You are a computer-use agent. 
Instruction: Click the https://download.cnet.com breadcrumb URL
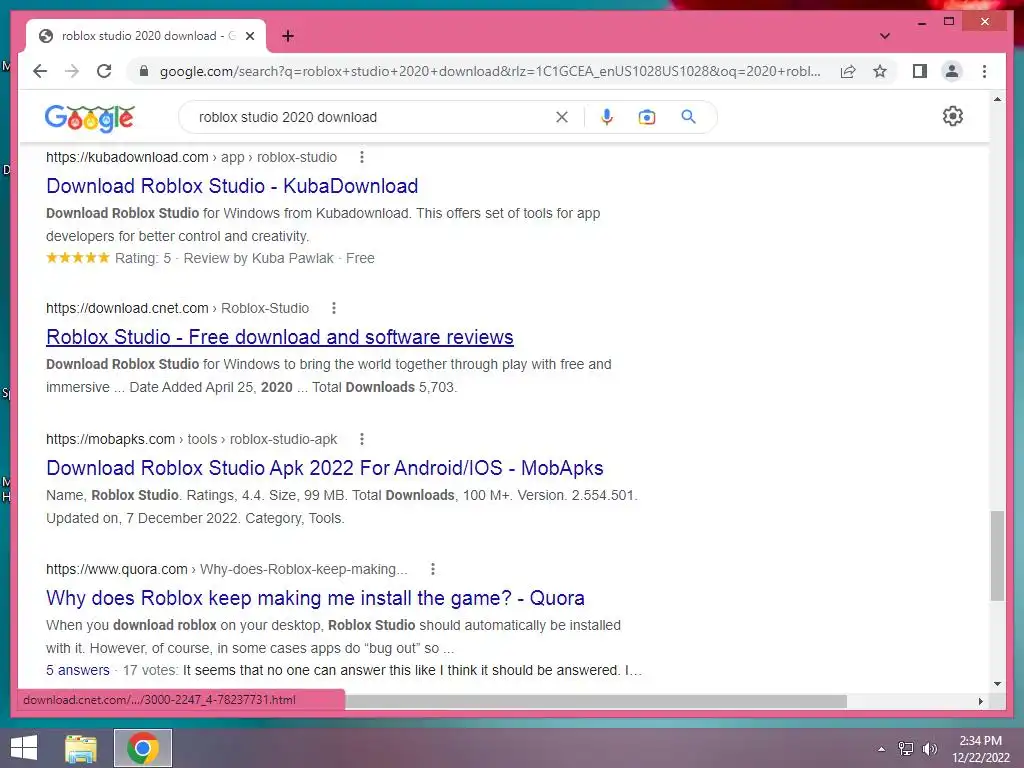(127, 308)
